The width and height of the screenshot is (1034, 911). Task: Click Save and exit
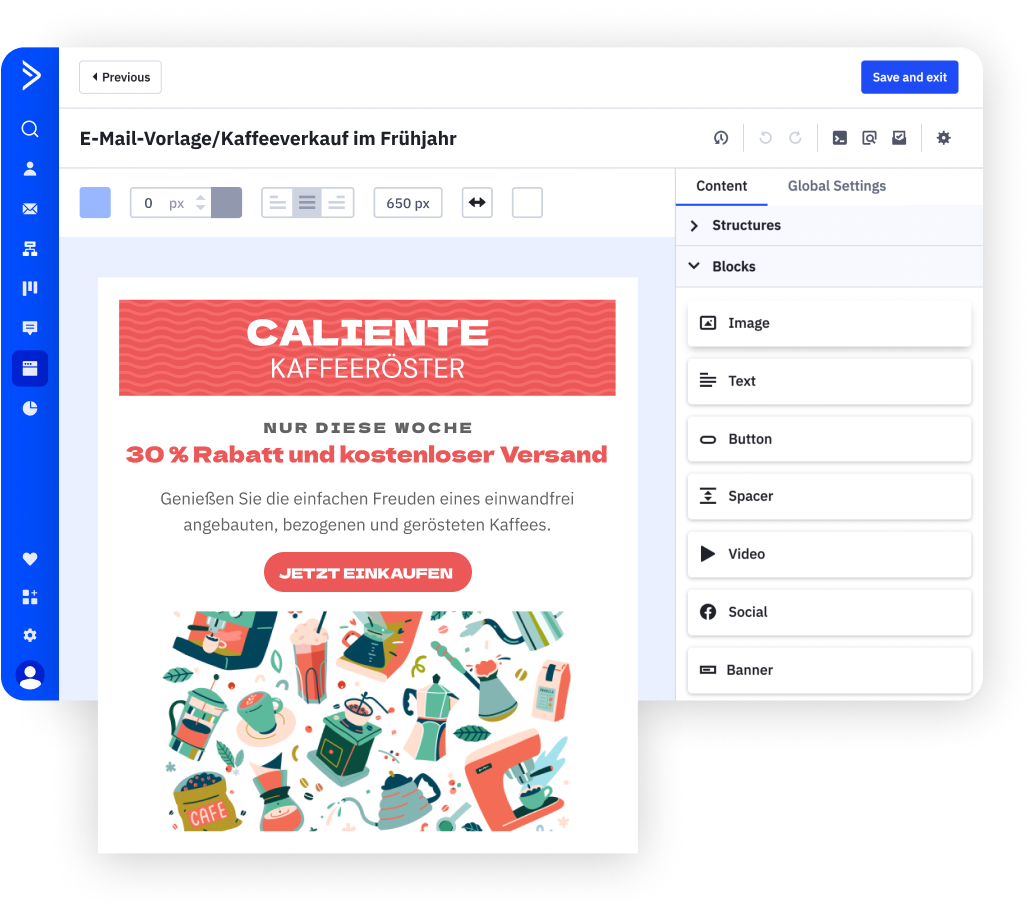(909, 77)
